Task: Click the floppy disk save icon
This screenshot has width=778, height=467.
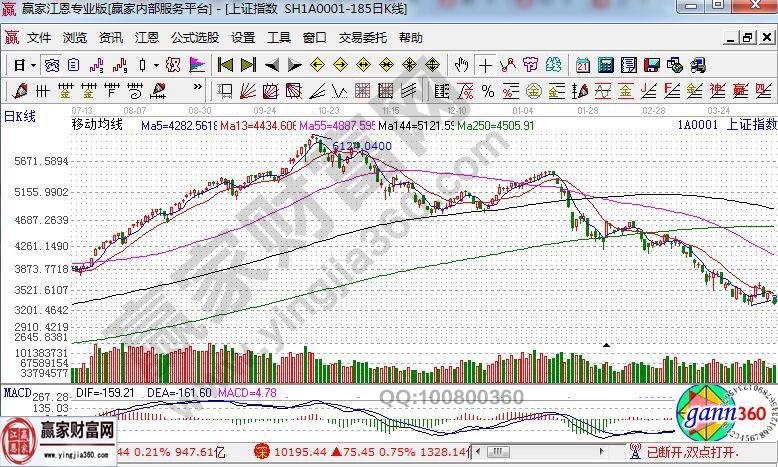Action: coord(652,65)
